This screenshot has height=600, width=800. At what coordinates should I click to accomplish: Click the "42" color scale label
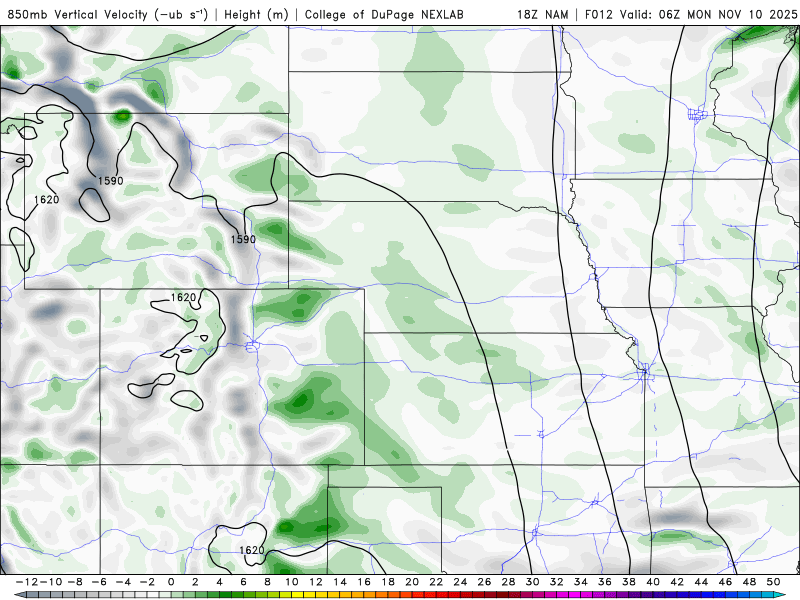coord(677,582)
